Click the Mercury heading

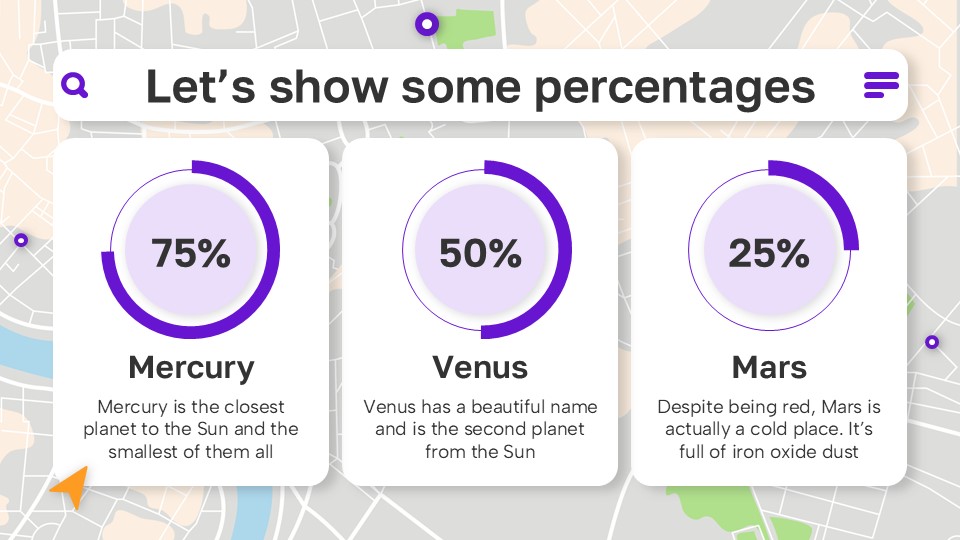[x=191, y=367]
